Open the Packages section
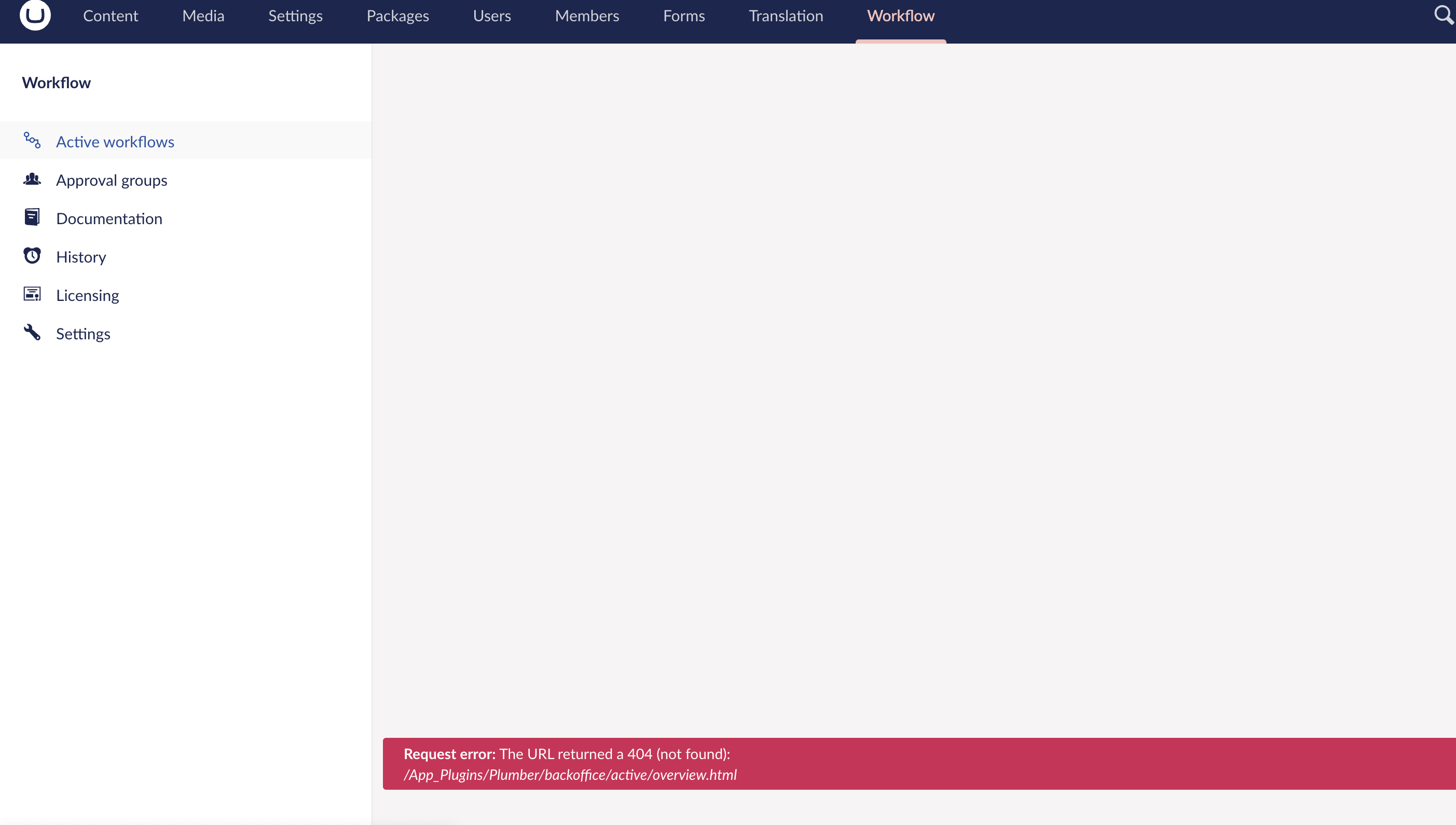1456x825 pixels. (397, 16)
